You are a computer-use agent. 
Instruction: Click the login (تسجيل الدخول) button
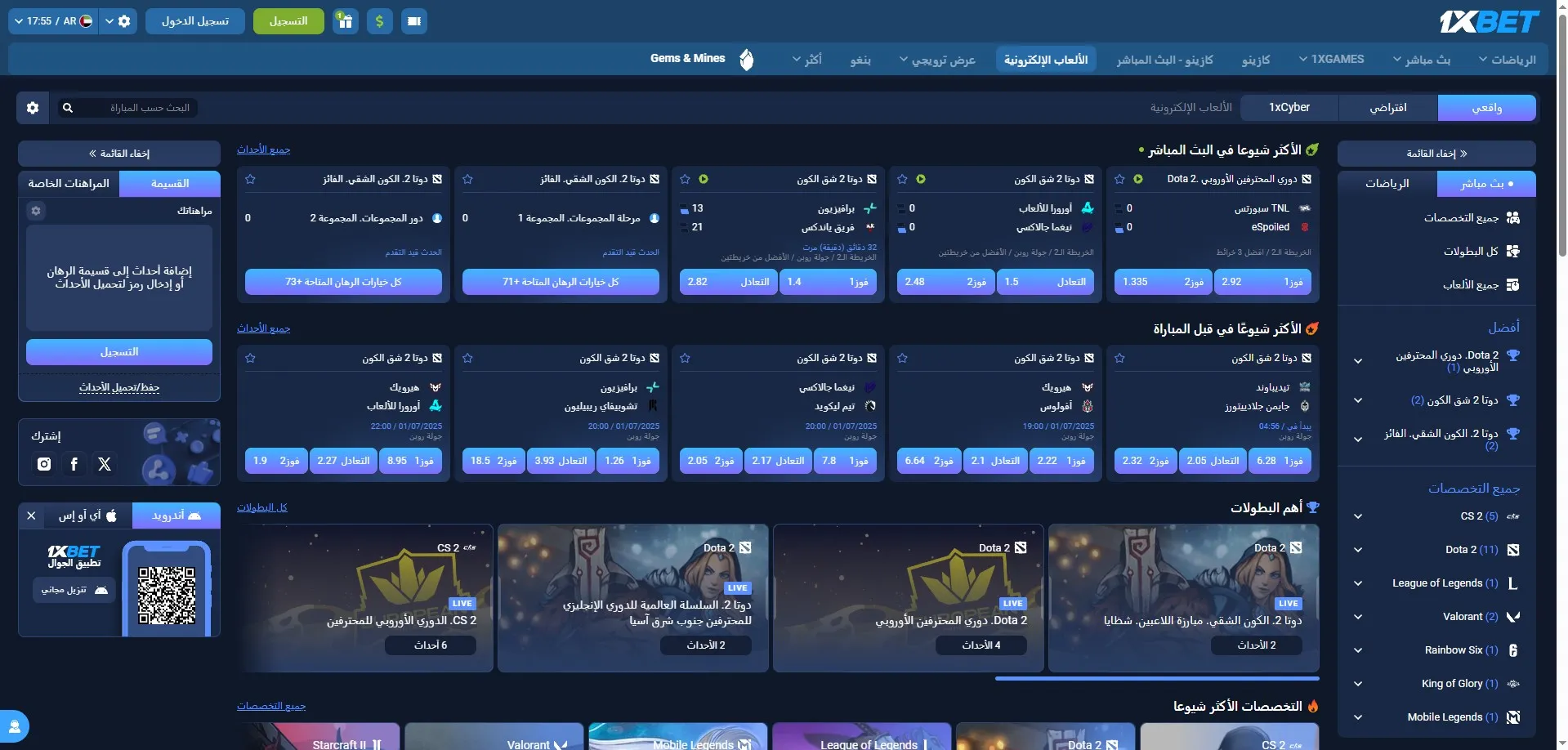[195, 21]
